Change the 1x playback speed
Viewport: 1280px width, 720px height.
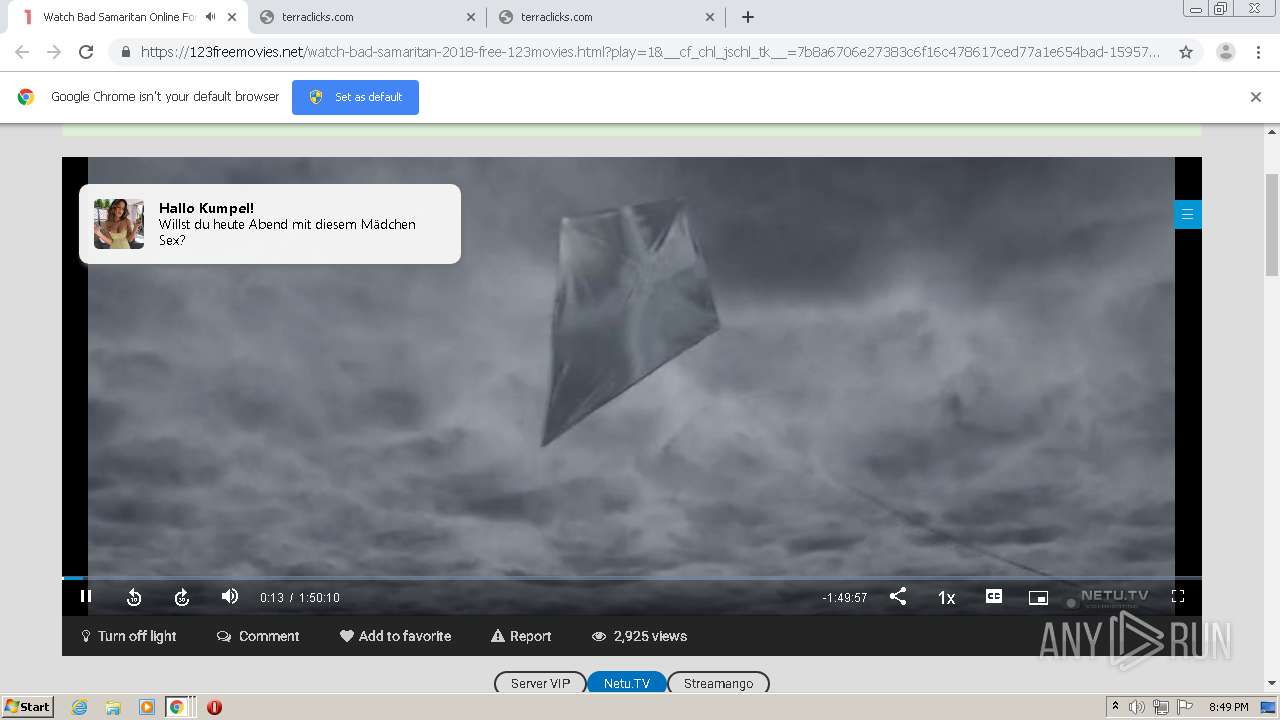946,597
